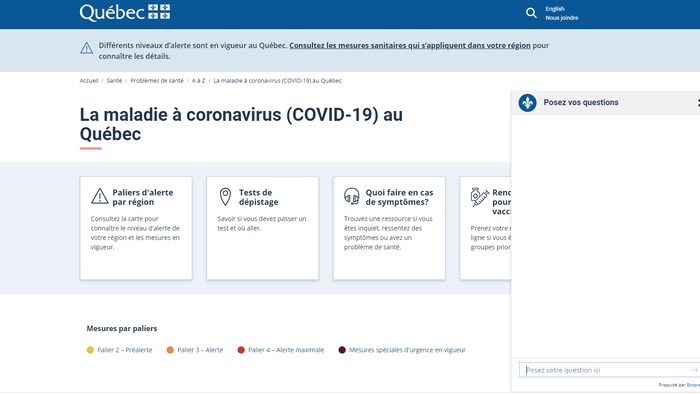Open Paliers d'alerte par région card title
Screen dimensions: 700x394
pyautogui.click(x=143, y=197)
